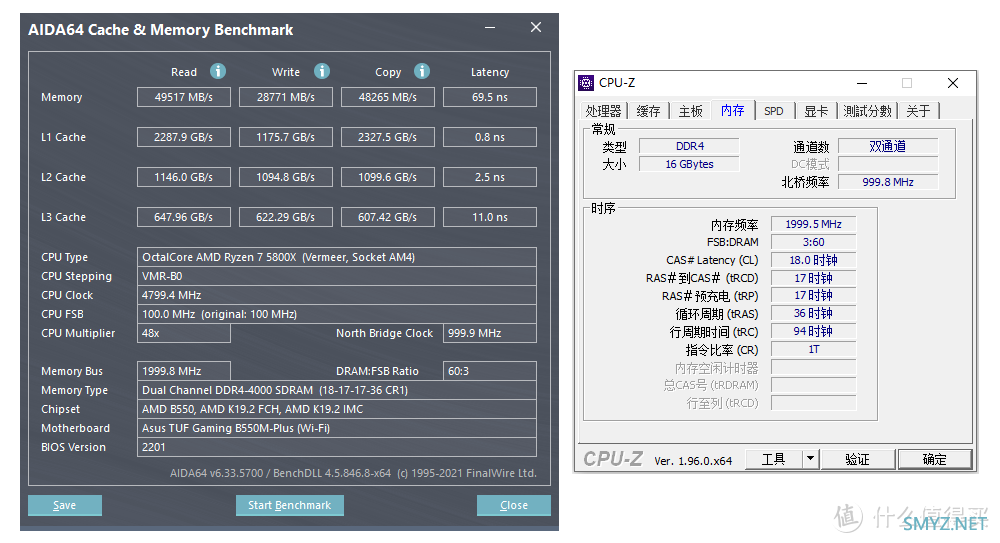Open the 关于 tab in CPU-Z
Screen dimensions: 1000x543
coord(918,111)
